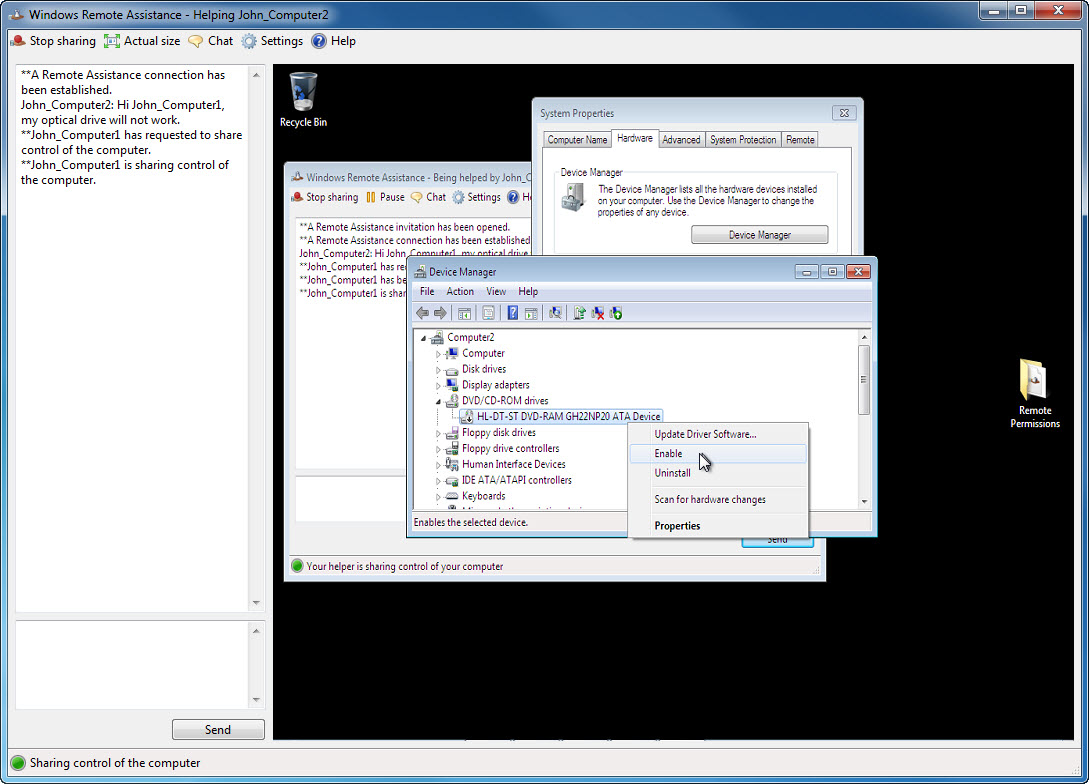This screenshot has width=1089, height=784.
Task: Click Stop sharing in the inner Being helped window
Action: point(325,197)
